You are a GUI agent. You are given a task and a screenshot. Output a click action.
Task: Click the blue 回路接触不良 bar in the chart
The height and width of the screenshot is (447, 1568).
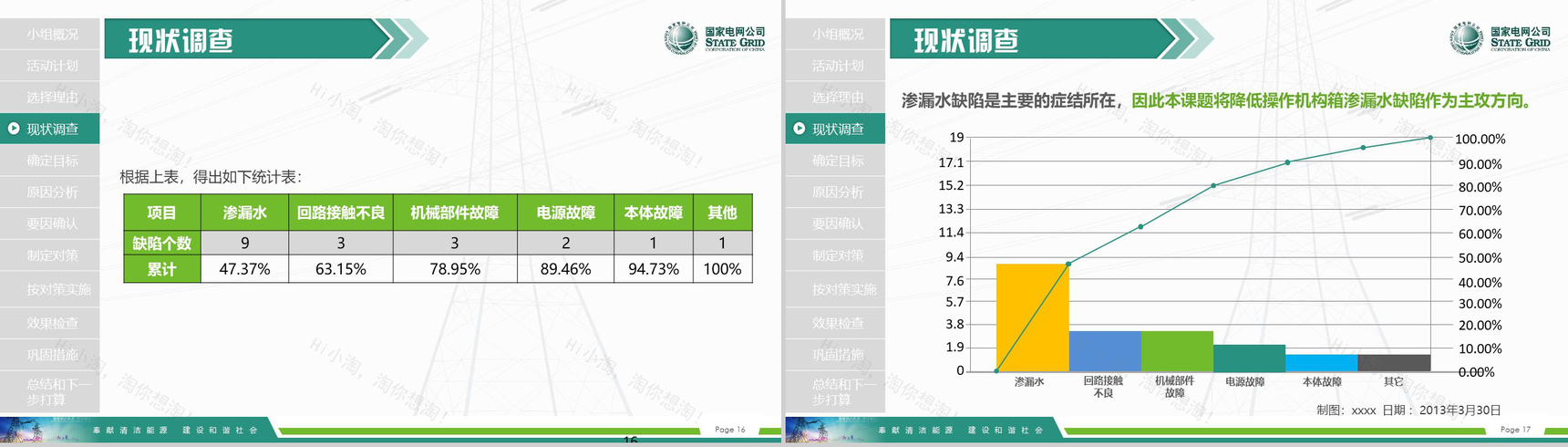[1105, 351]
